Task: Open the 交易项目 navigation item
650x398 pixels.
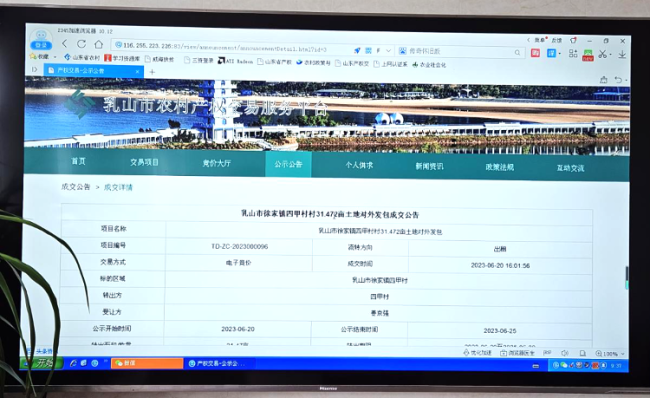Action: pos(144,162)
